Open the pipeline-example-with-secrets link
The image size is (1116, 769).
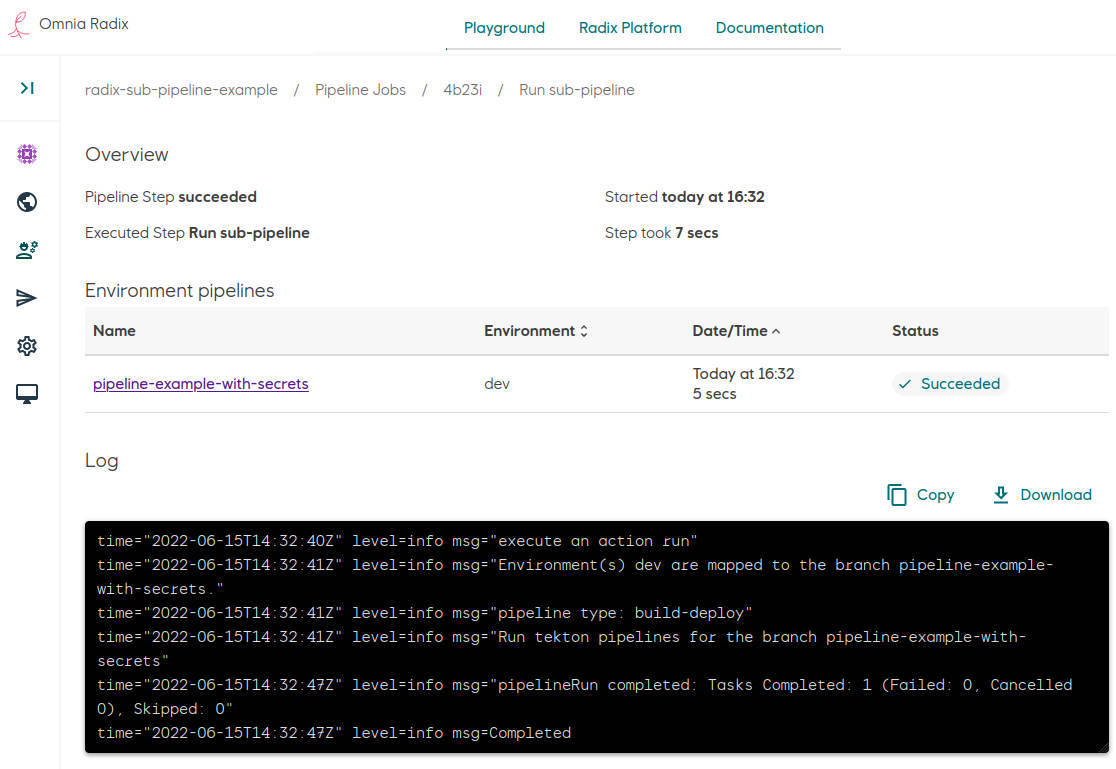(200, 383)
